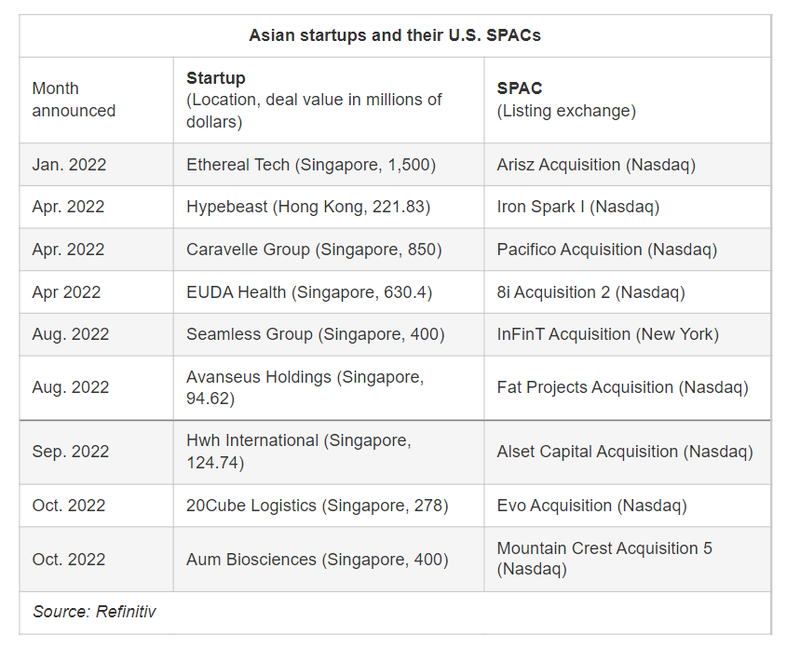Click the 'Month announced' column header

74,99
